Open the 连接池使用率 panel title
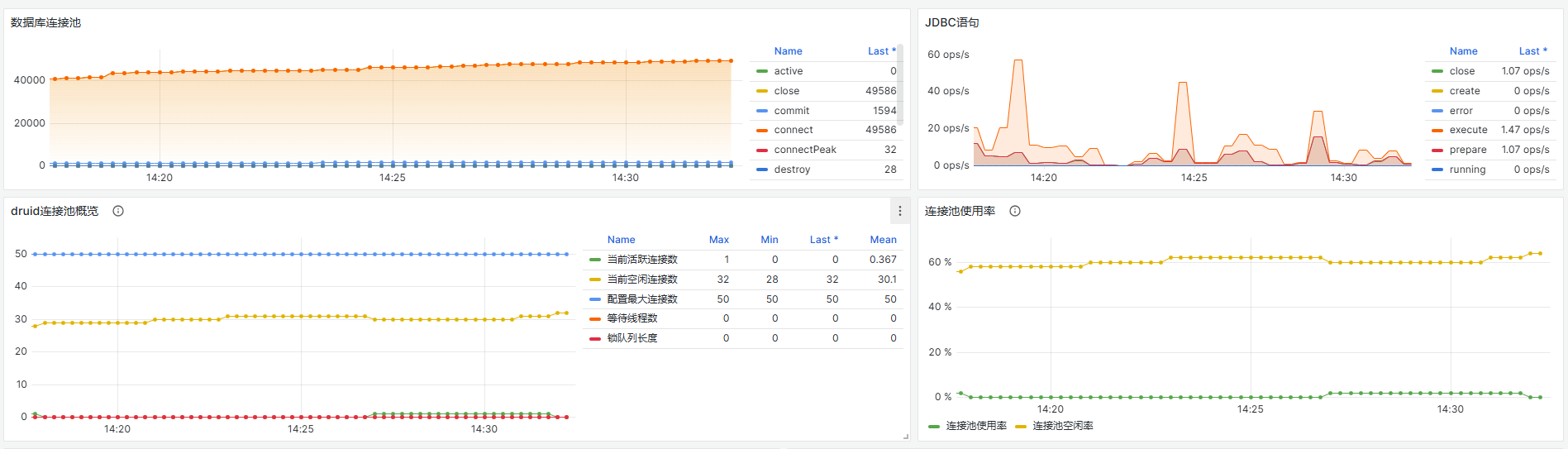The width and height of the screenshot is (1568, 449). [x=960, y=211]
